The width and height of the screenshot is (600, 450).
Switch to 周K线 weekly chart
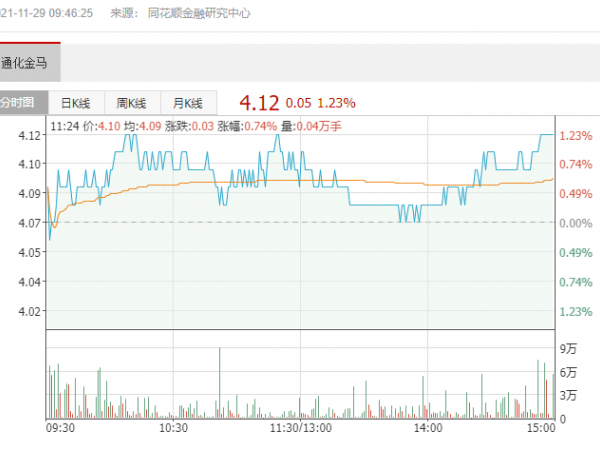[131, 103]
